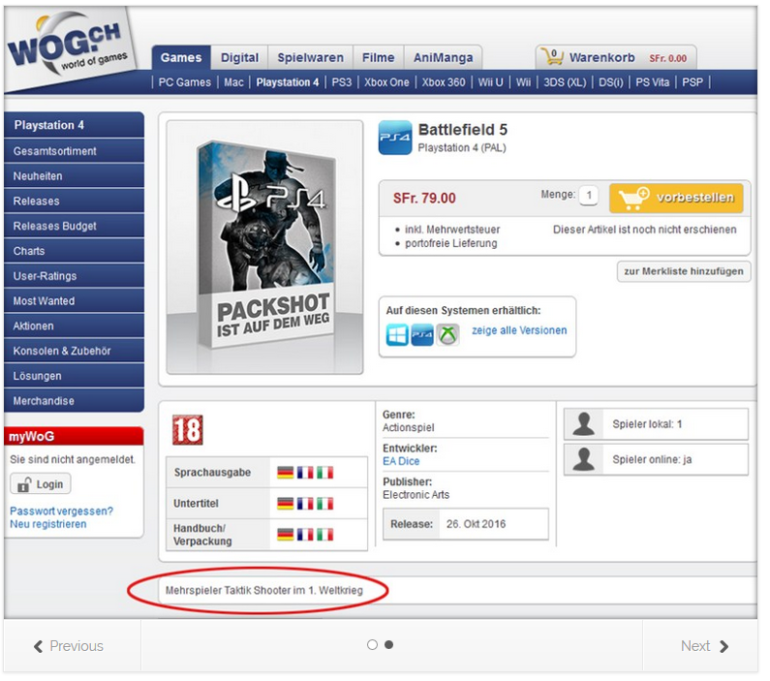The width and height of the screenshot is (770, 681).
Task: Click the right chevron icon beside Next
Action: 724,646
